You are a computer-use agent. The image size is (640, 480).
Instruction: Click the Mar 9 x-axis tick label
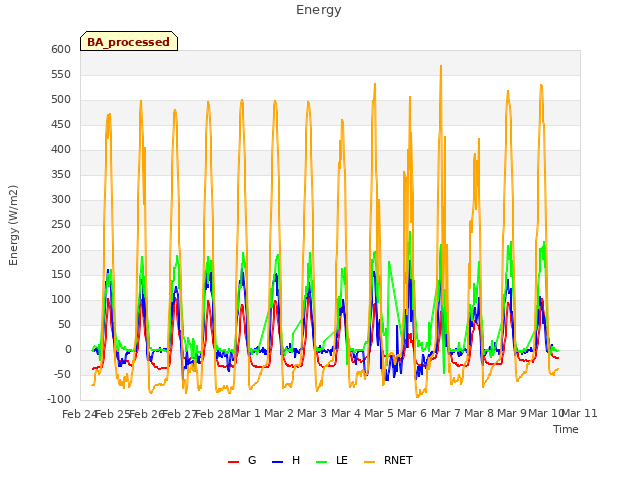[x=512, y=413]
